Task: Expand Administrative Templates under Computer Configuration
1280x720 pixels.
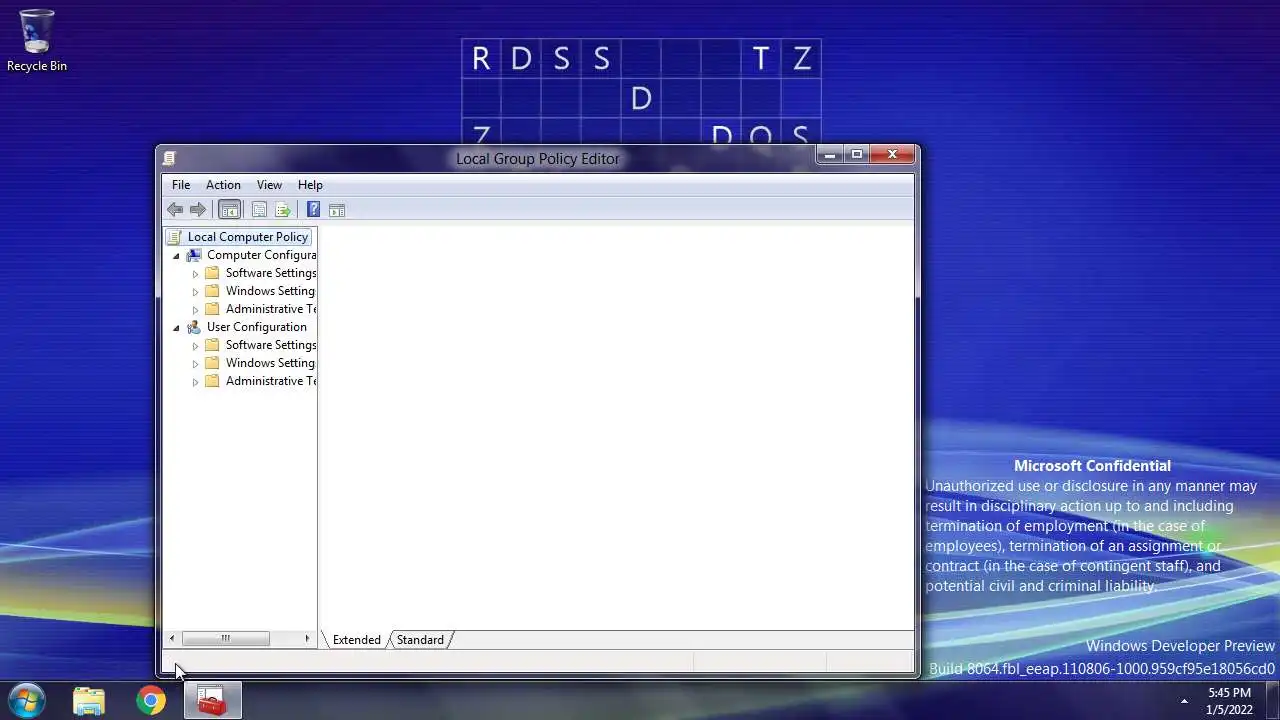Action: pyautogui.click(x=196, y=309)
